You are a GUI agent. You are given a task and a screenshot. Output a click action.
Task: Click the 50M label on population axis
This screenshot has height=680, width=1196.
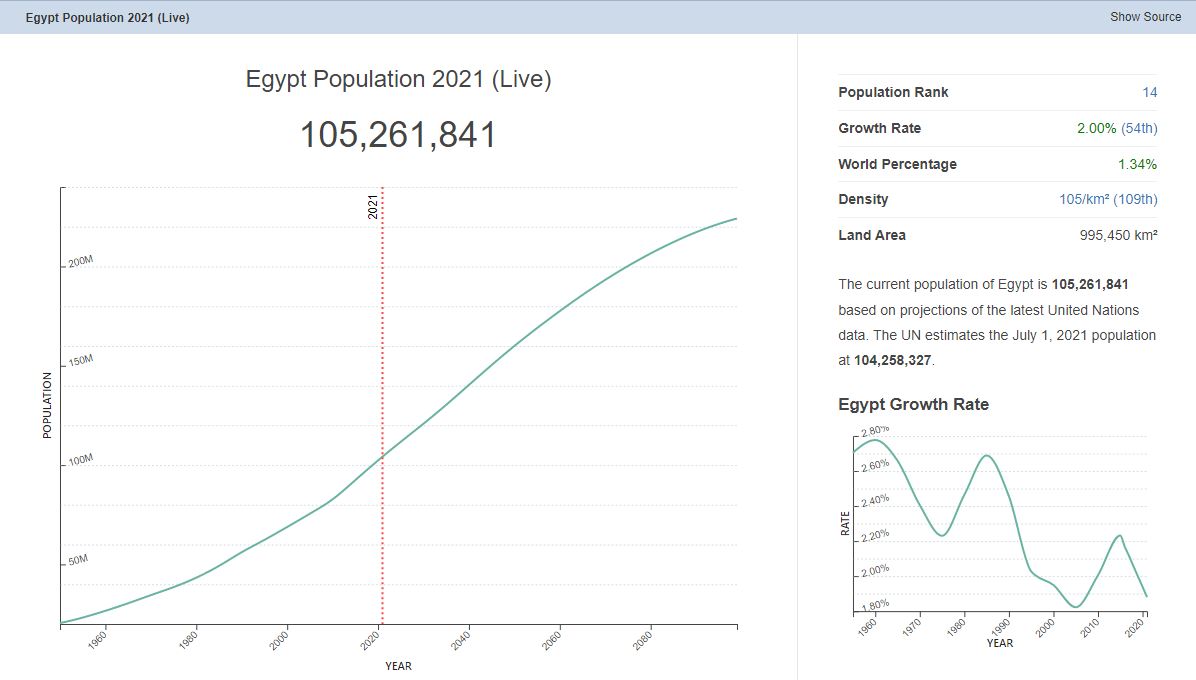pyautogui.click(x=78, y=560)
